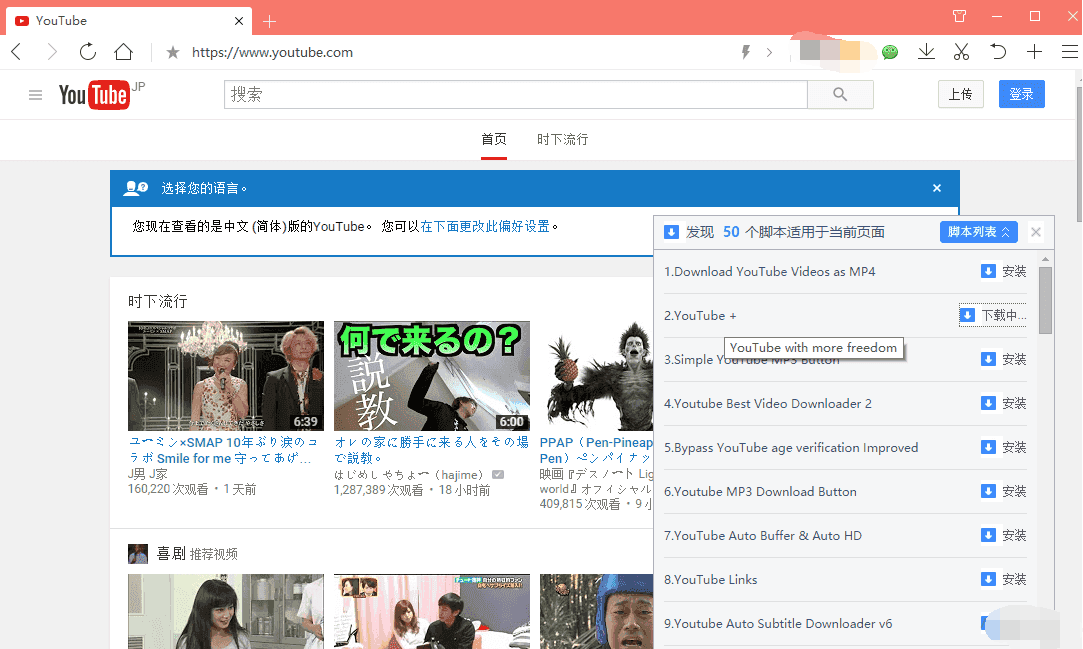Screen dimensions: 1083x649
Task: Open the PPAP (Pen-Pineap video title link
Action: 596,449
